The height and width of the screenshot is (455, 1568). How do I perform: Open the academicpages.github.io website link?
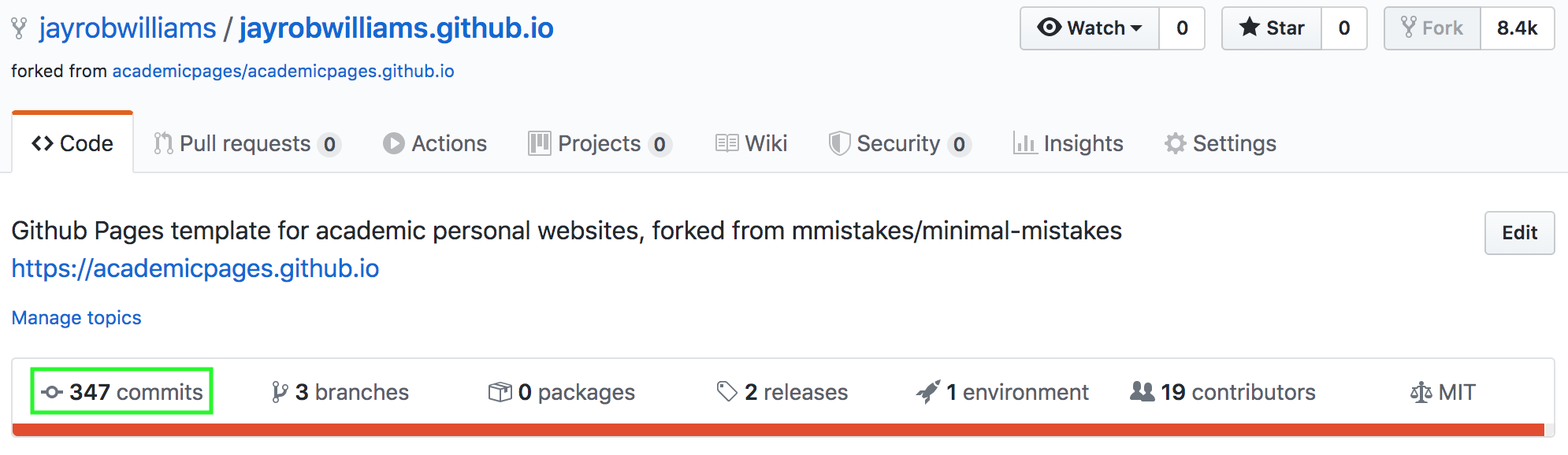click(x=195, y=268)
